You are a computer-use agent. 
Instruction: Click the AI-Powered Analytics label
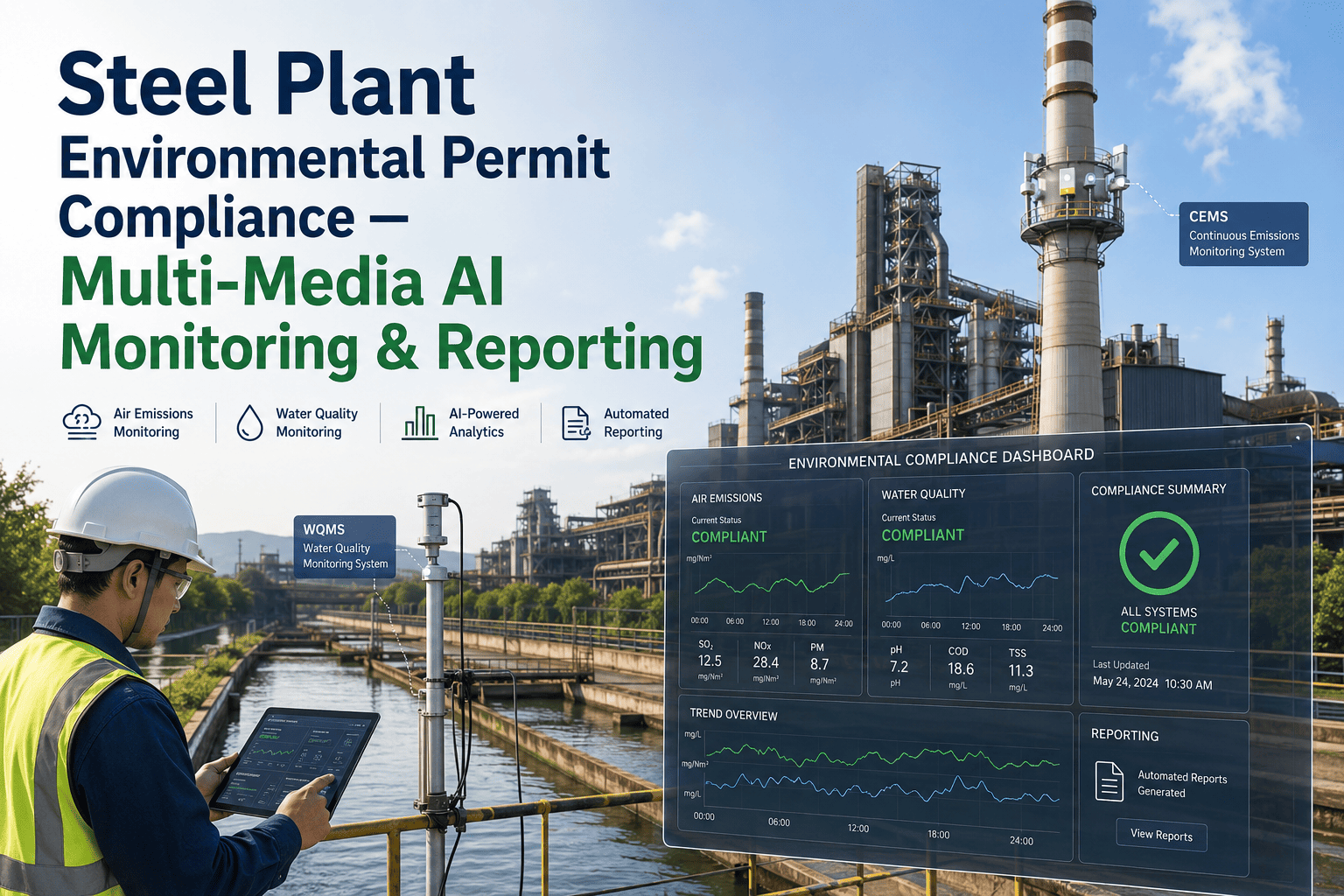click(x=483, y=423)
